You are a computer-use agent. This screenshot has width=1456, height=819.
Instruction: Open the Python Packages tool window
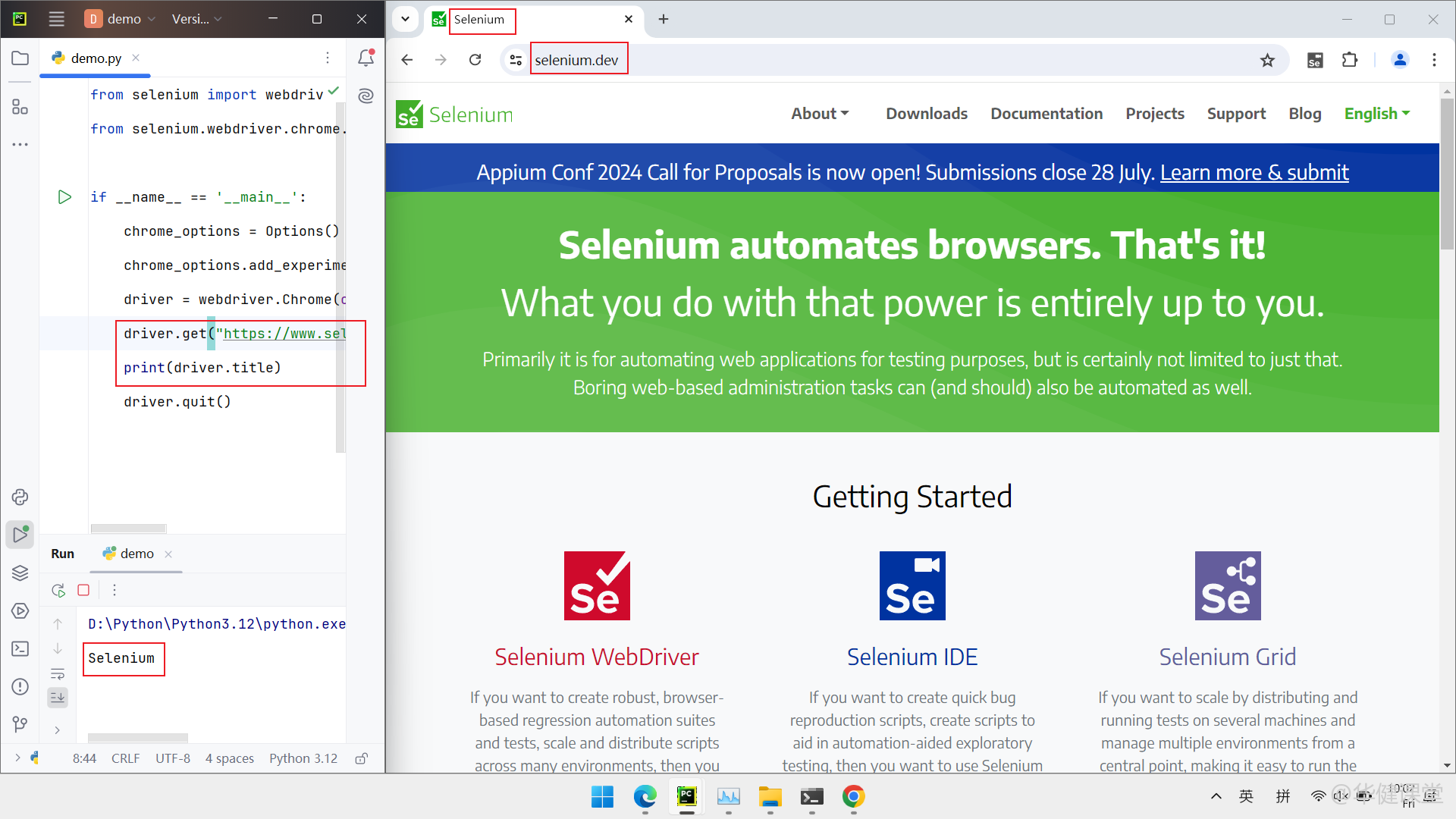(20, 573)
